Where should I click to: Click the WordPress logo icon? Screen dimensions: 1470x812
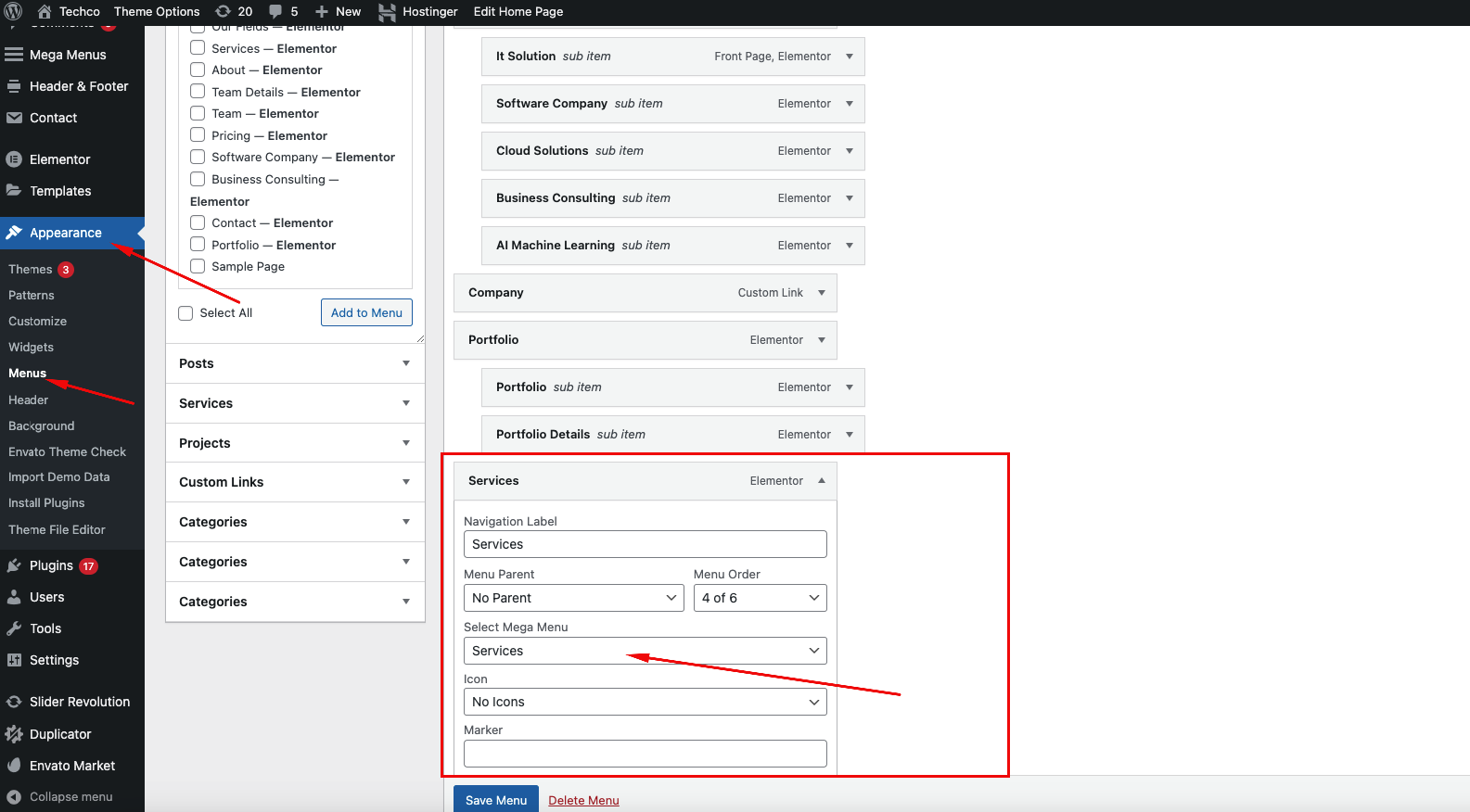[x=14, y=11]
